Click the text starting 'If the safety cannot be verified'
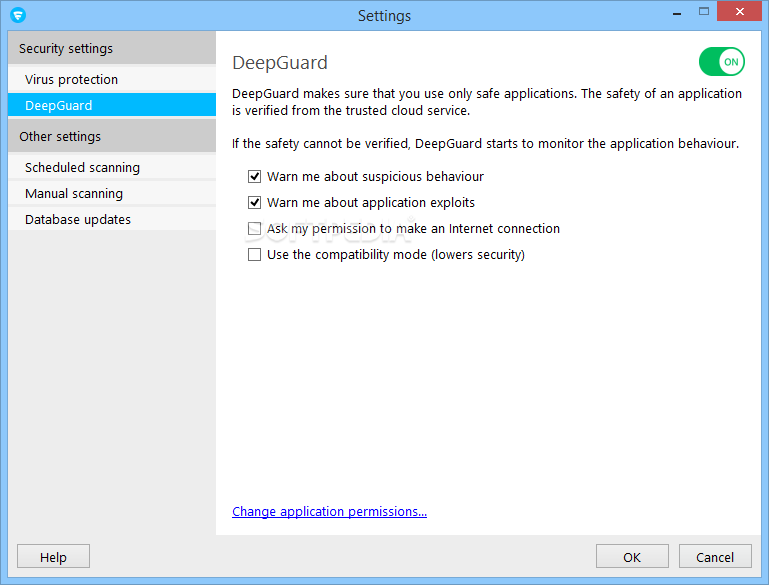 point(485,144)
